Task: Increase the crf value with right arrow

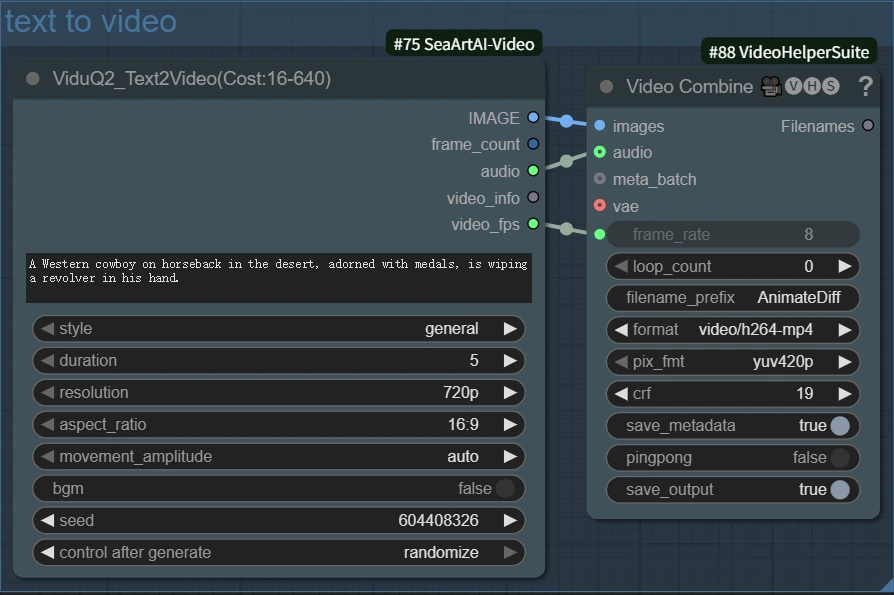Action: pos(845,394)
